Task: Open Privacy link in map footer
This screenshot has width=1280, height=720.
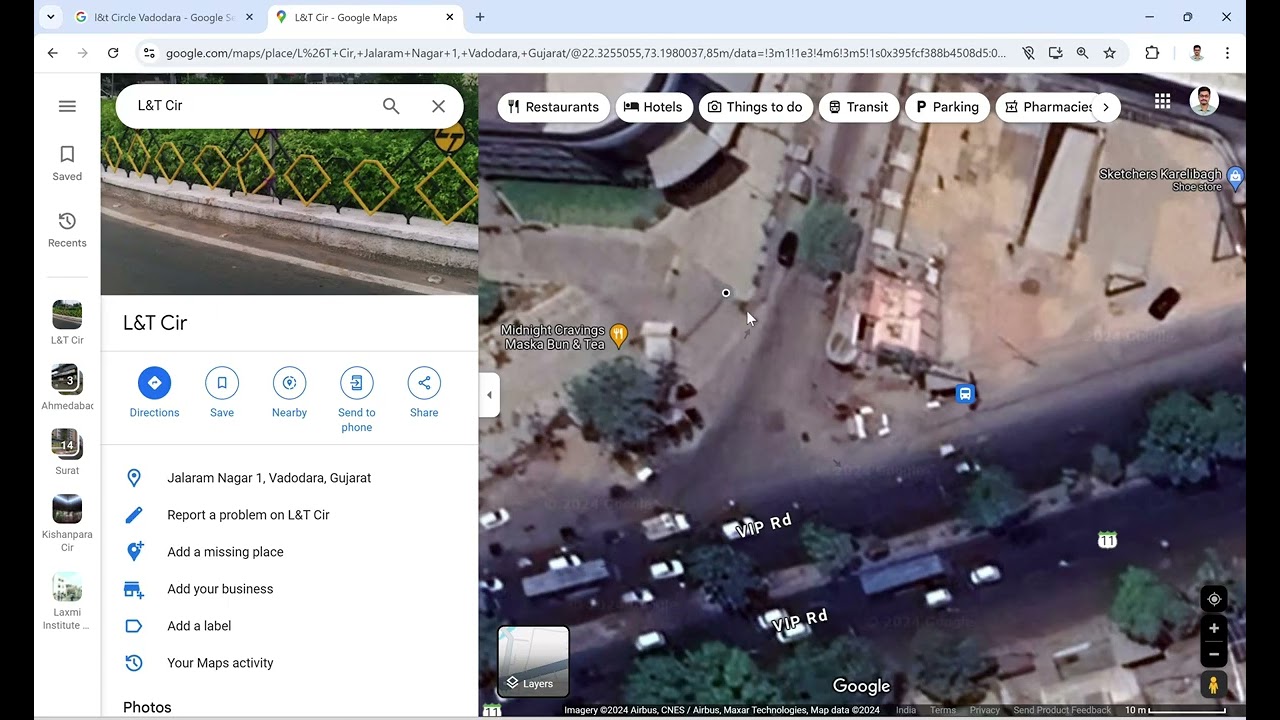Action: 984,710
